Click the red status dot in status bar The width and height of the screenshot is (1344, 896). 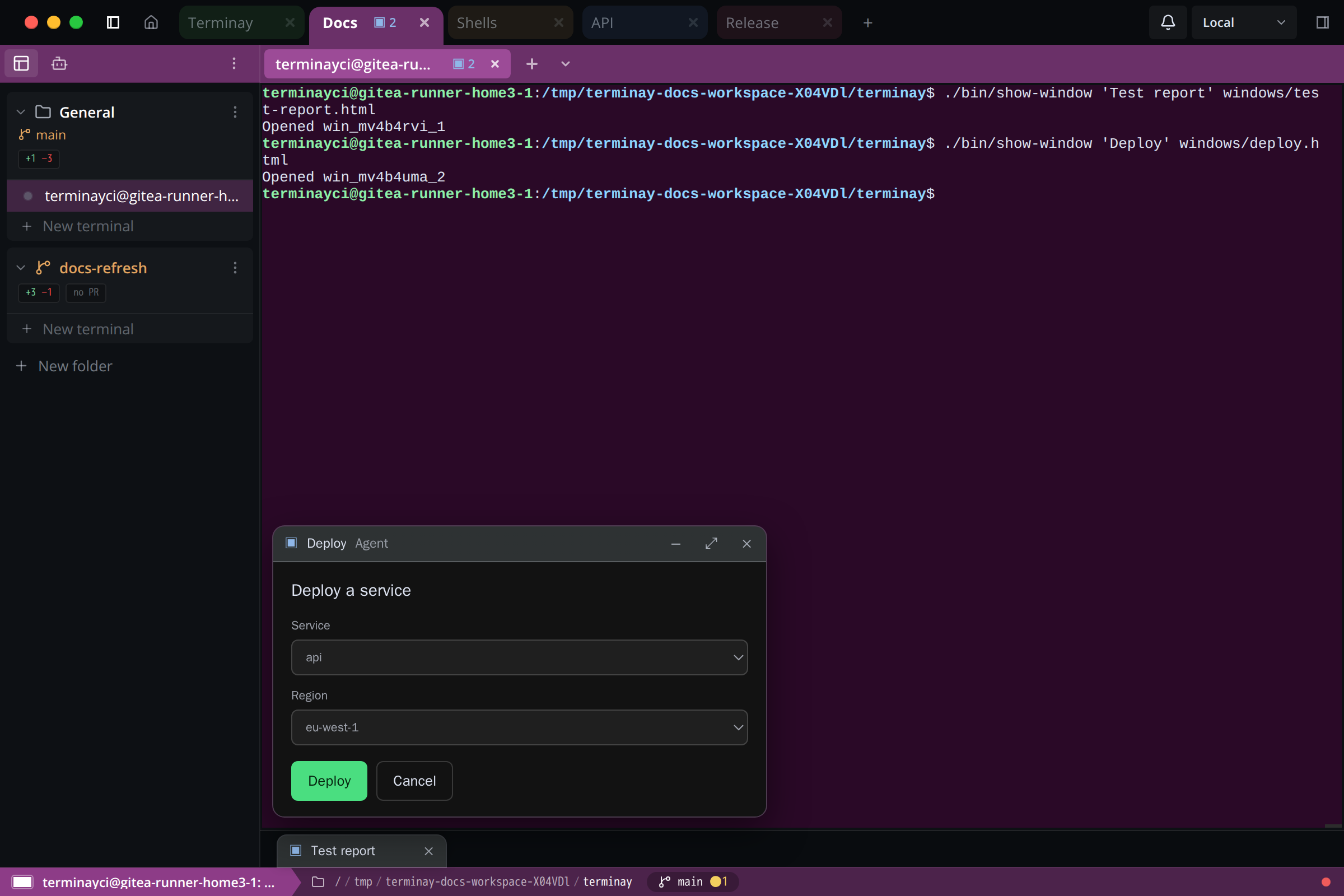[1326, 881]
